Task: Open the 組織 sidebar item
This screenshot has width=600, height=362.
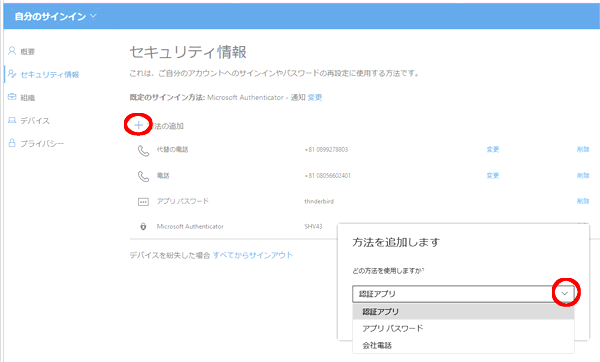Action: coord(28,98)
